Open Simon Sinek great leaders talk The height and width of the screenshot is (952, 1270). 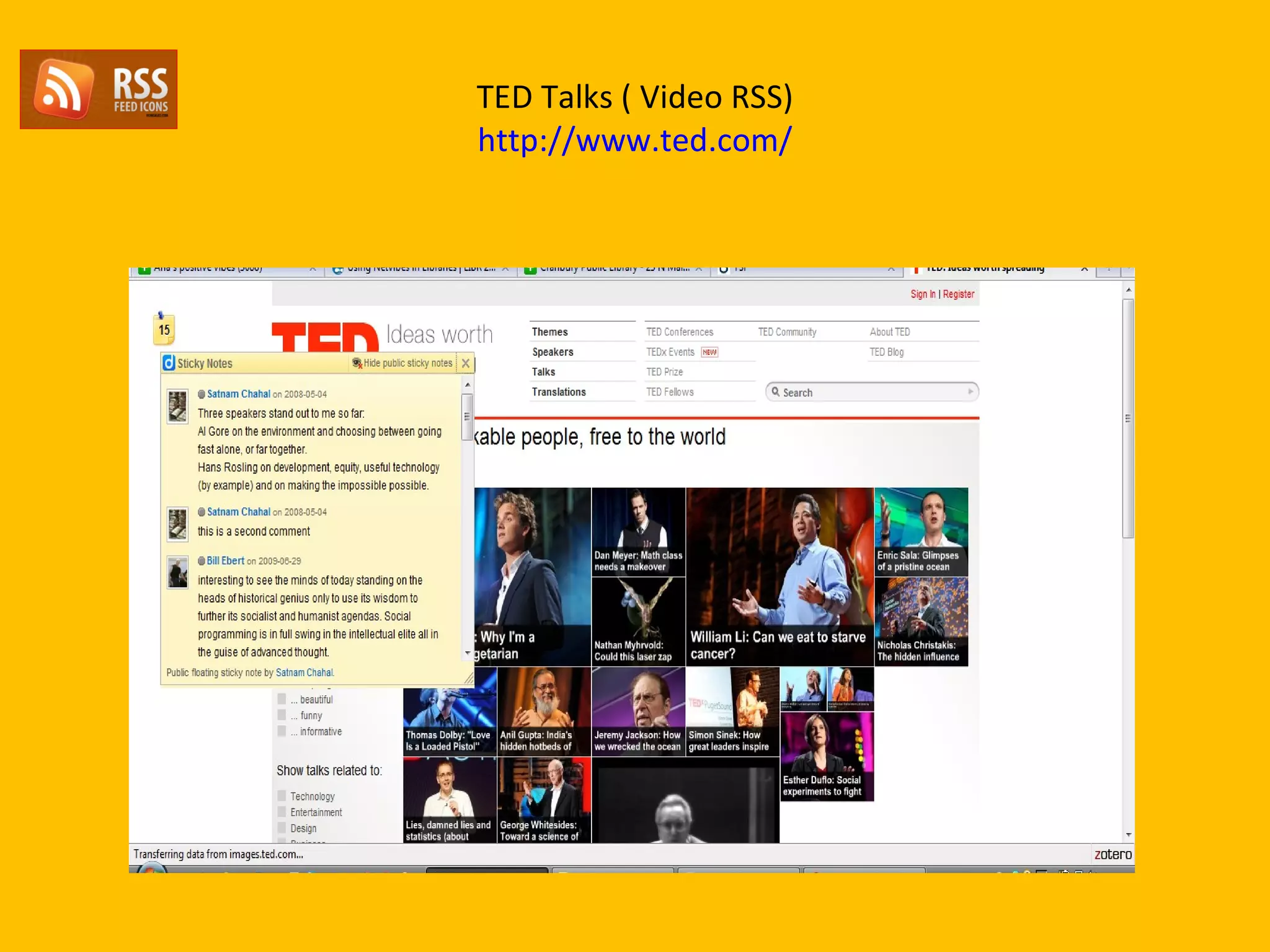(732, 712)
